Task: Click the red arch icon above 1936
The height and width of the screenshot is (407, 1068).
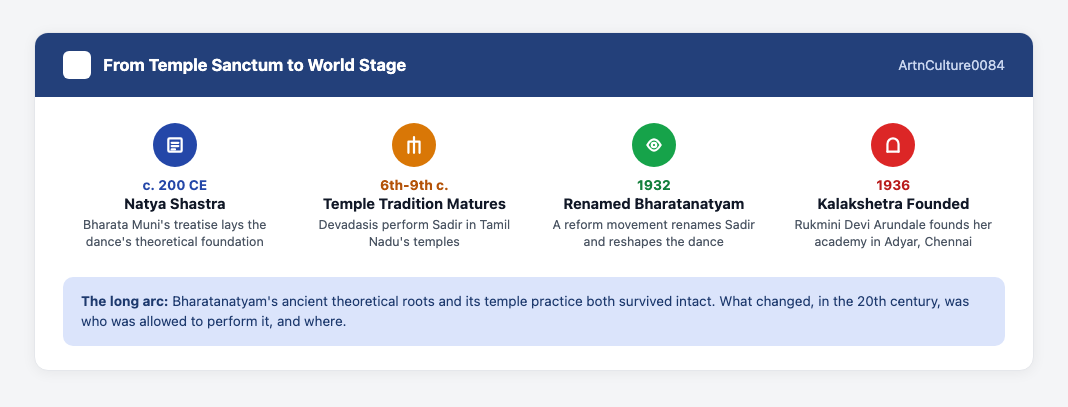Action: 893,145
